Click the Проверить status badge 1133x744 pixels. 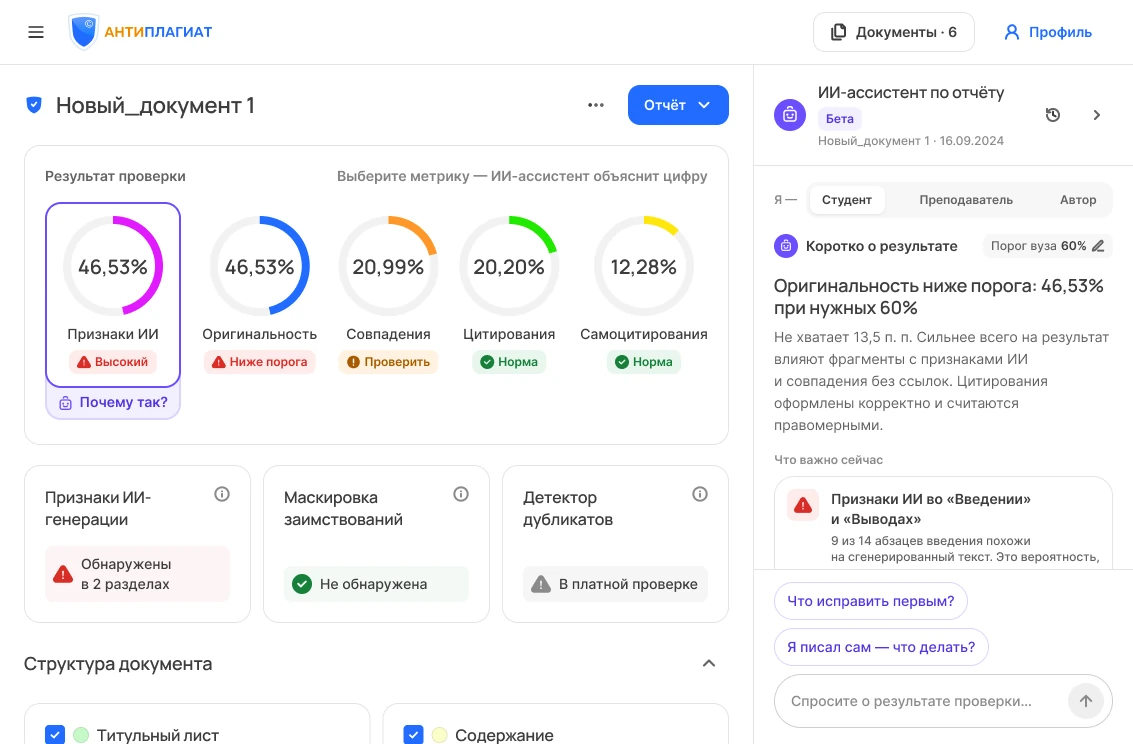pos(388,362)
